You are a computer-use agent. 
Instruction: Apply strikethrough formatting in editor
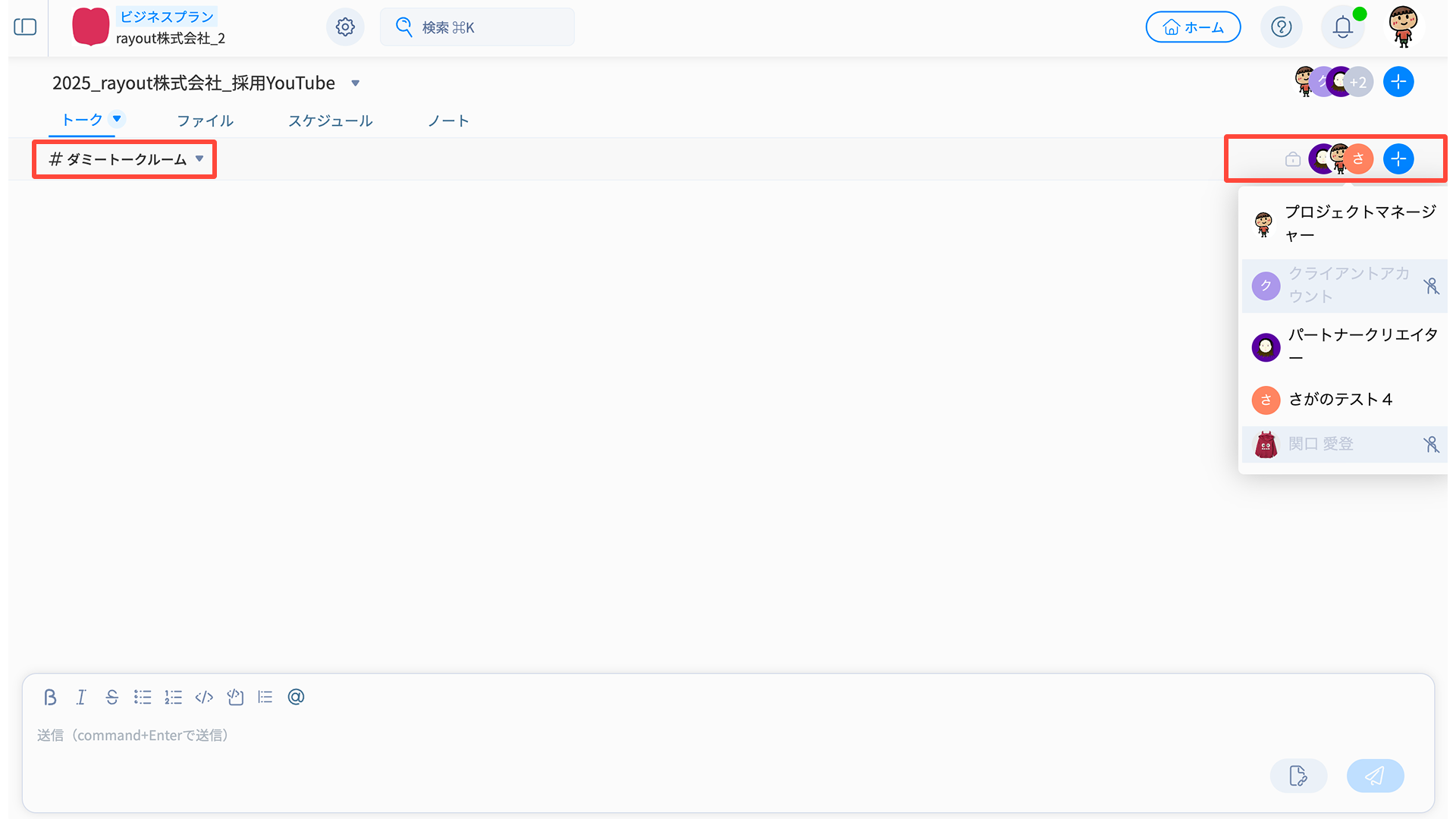[111, 697]
